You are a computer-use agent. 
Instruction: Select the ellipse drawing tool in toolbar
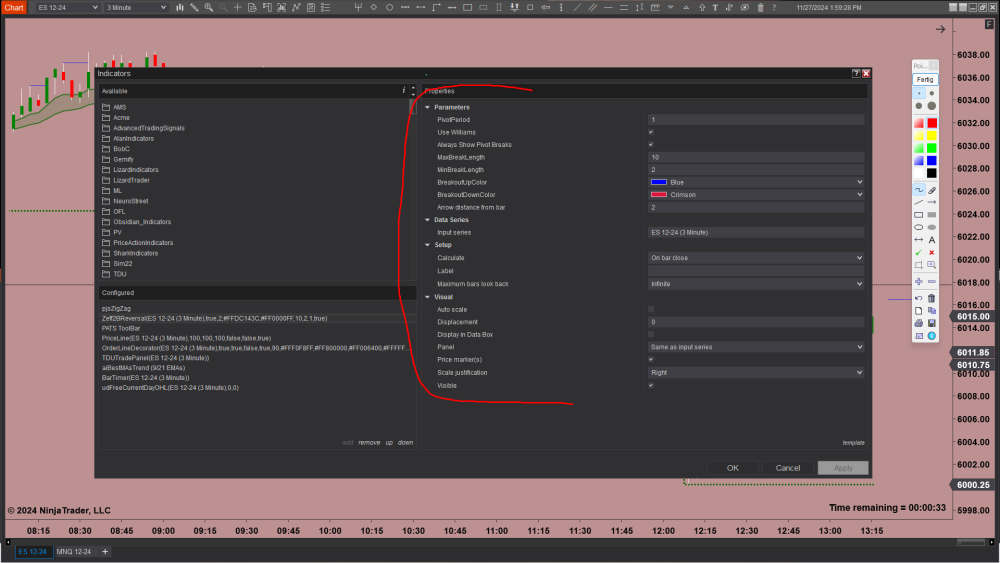tap(389, 8)
